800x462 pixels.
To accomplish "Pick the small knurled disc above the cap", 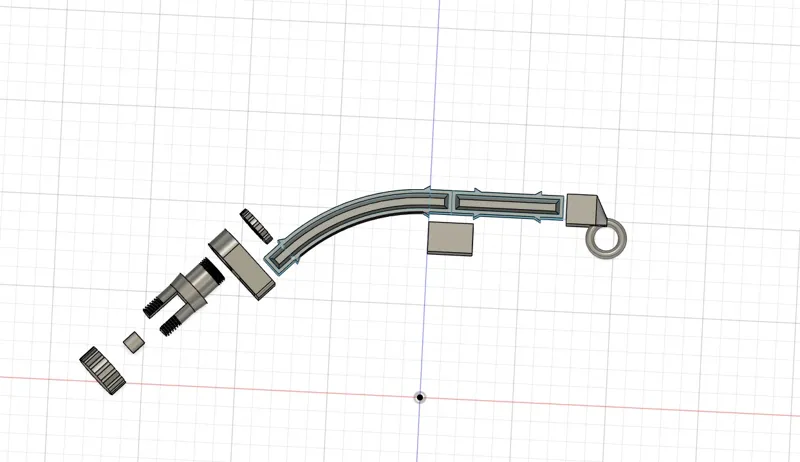I will [x=256, y=226].
